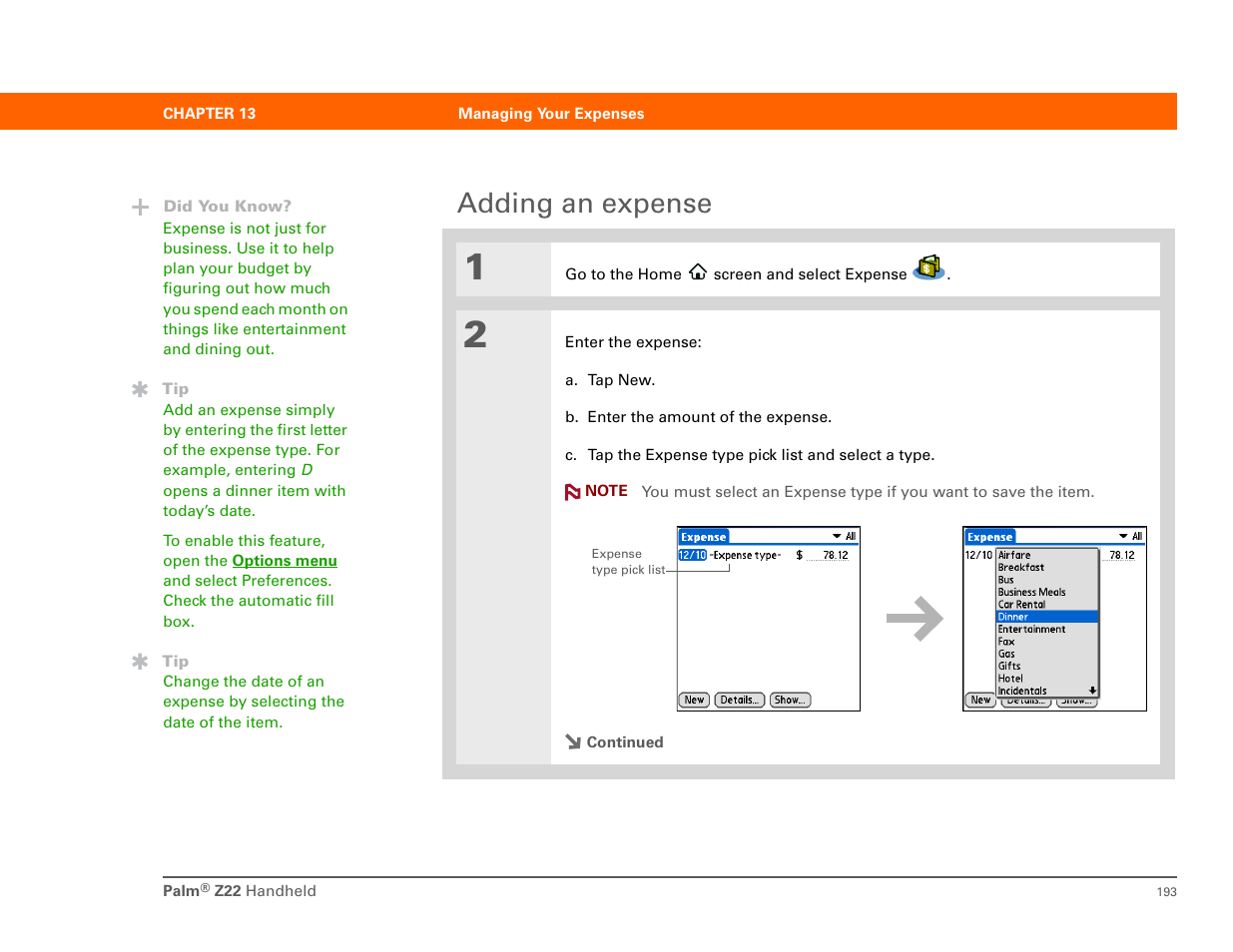Image resolution: width=1233 pixels, height=952 pixels.
Task: Click the Expense money bag icon
Action: click(928, 267)
